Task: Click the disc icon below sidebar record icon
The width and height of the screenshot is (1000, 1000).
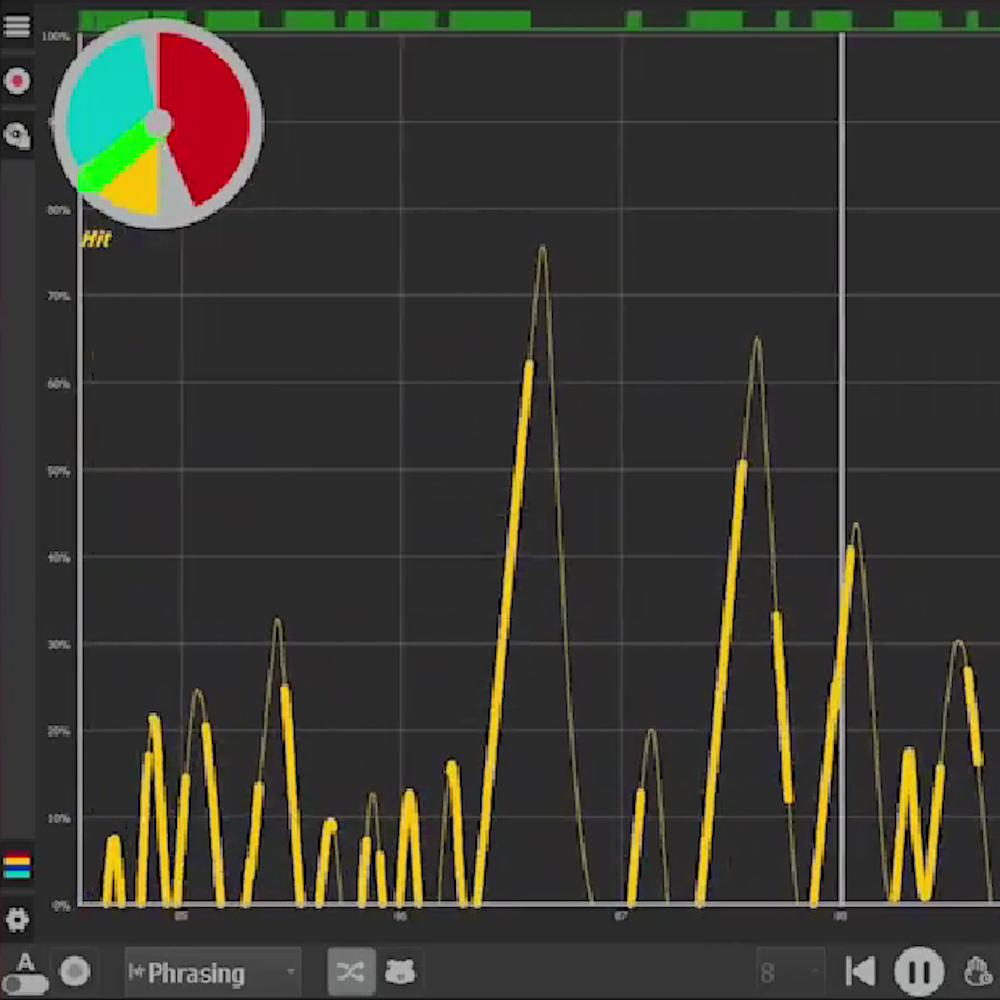Action: [x=17, y=135]
